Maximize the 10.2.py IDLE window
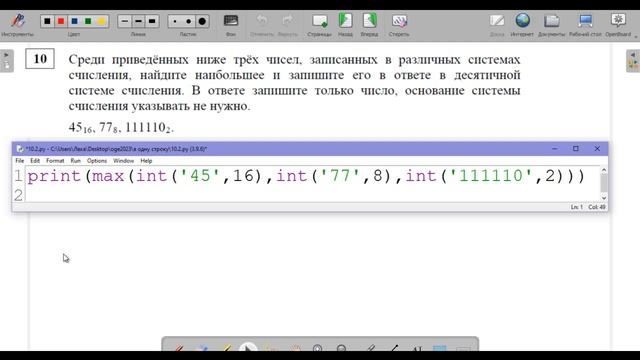This screenshot has width=640, height=360. click(576, 149)
